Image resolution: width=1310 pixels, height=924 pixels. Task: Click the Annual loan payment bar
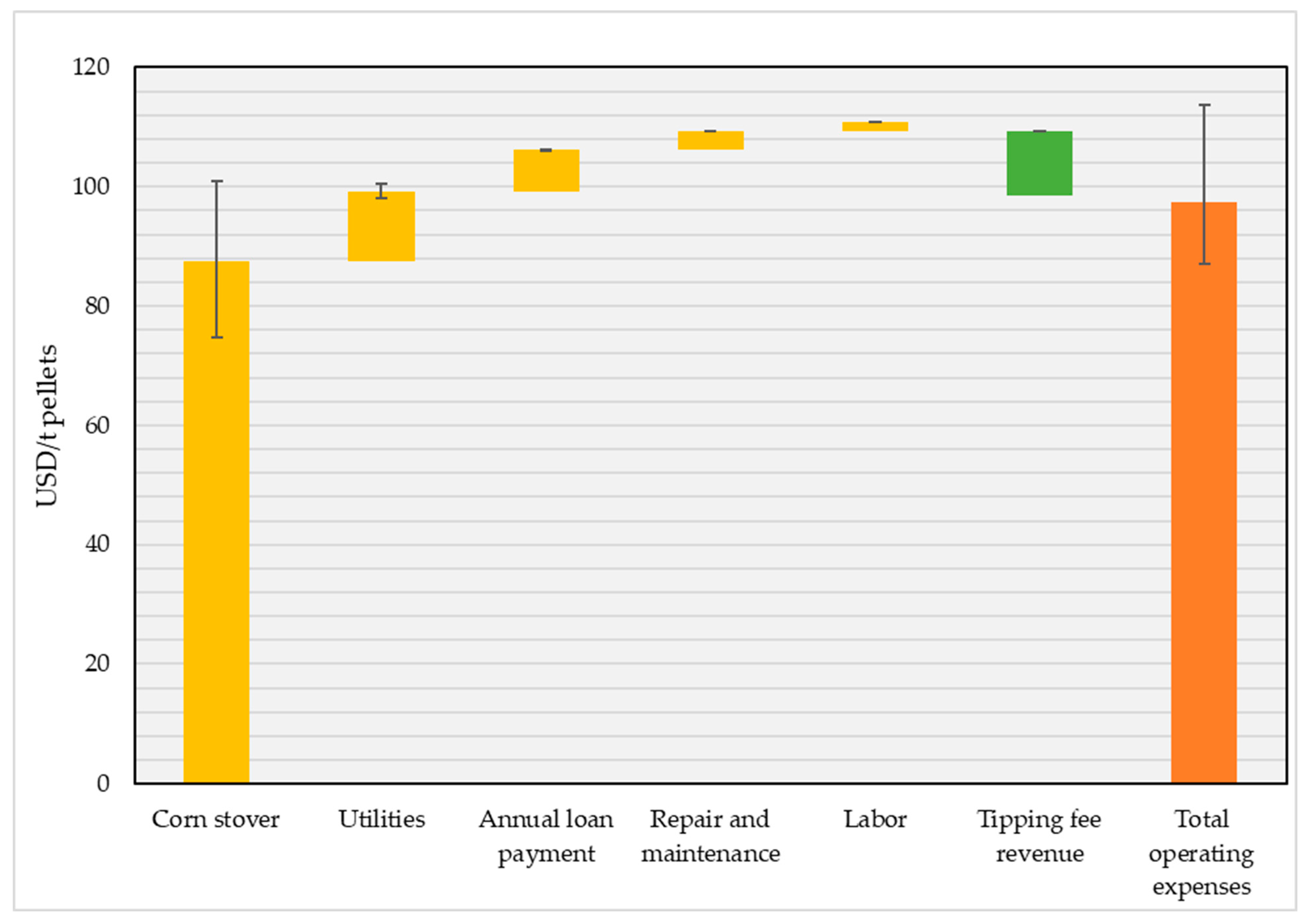pos(546,170)
